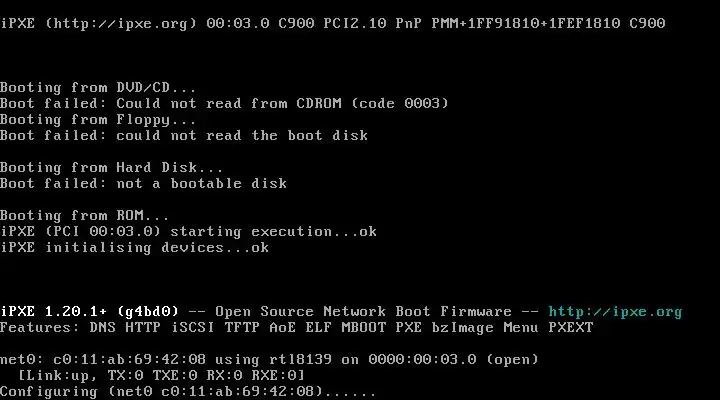Click the 'Booting from ROM...' line
720x400 pixels.
pyautogui.click(x=84, y=215)
